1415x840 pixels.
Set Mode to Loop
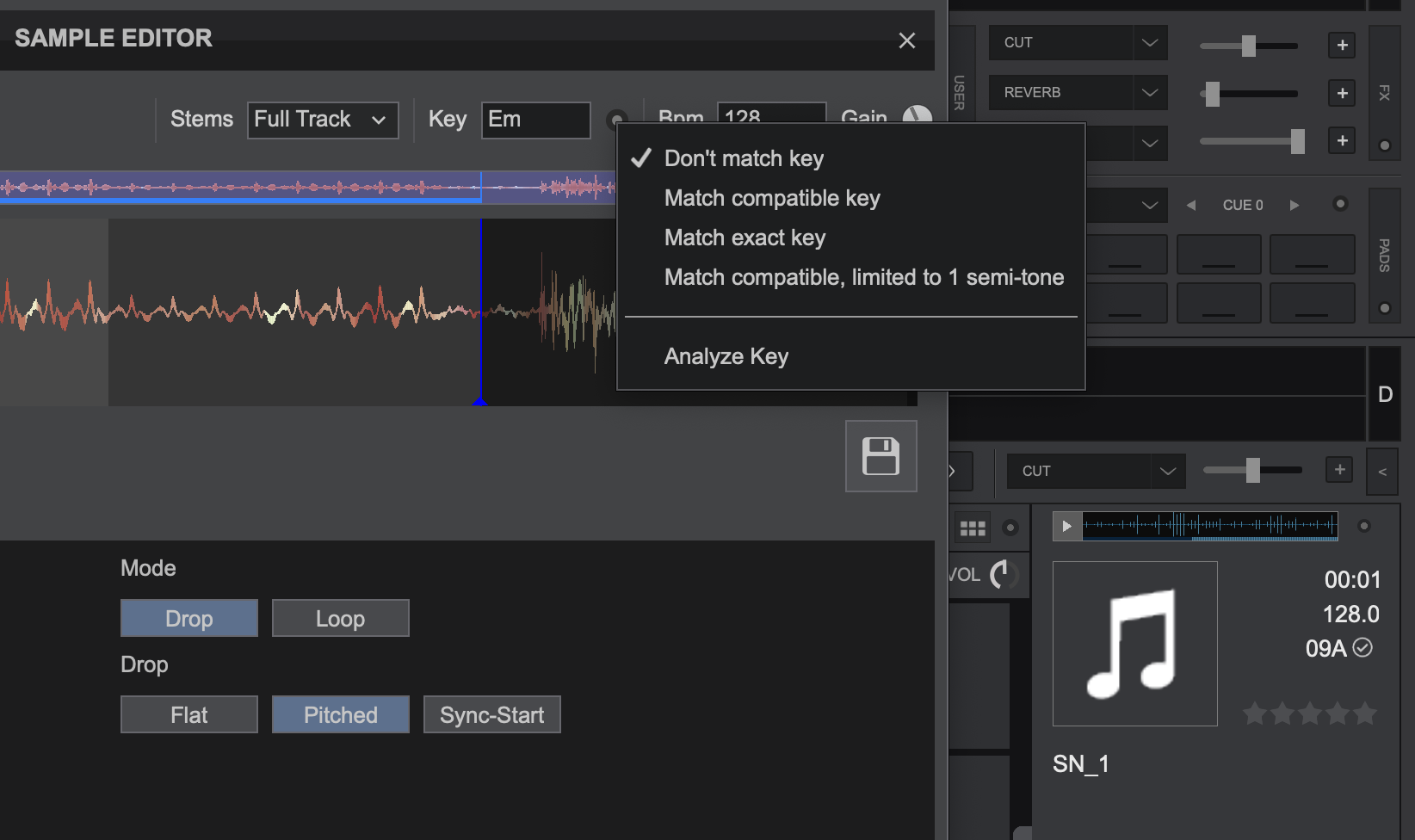(x=341, y=618)
